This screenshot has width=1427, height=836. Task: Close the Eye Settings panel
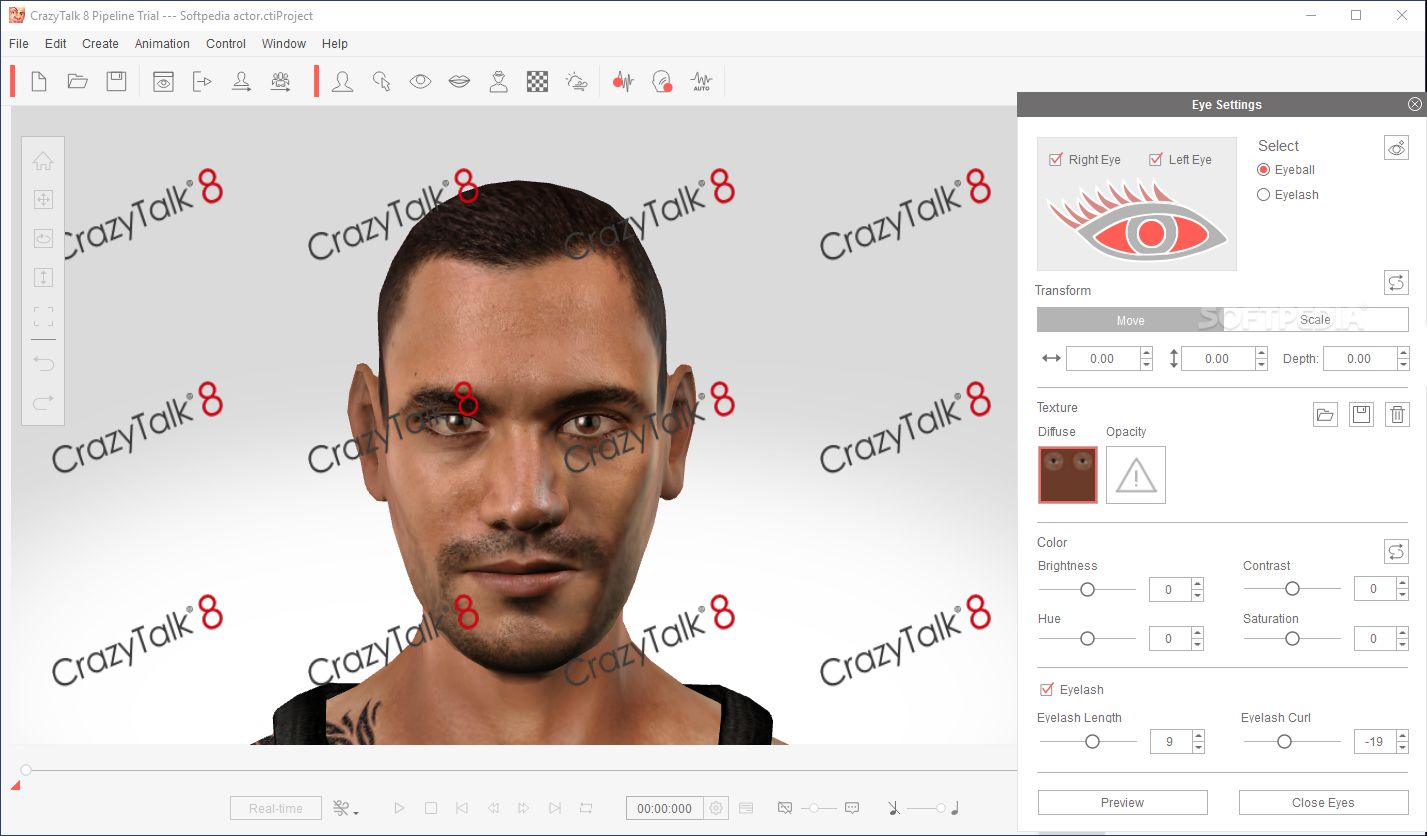[1414, 104]
